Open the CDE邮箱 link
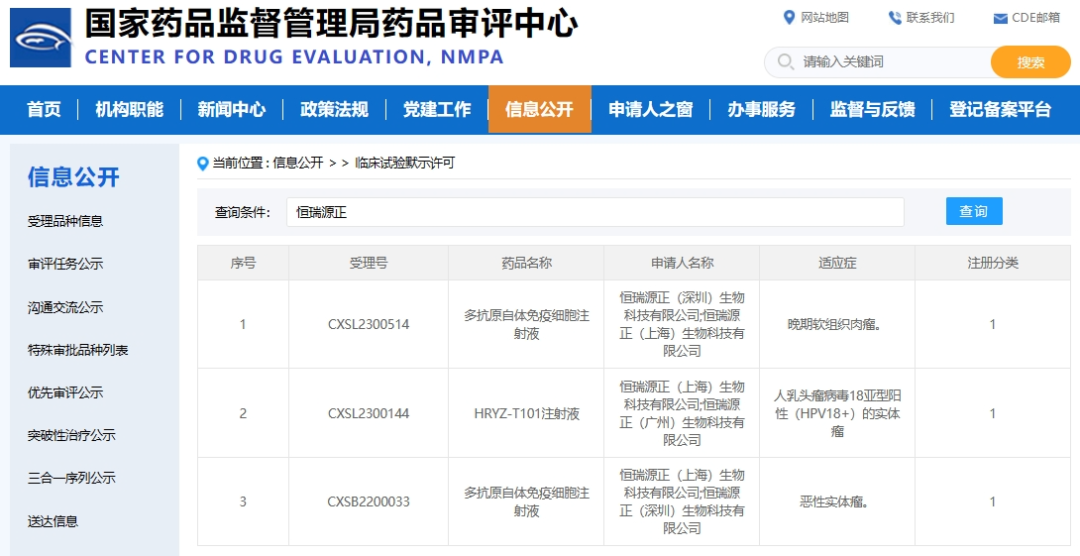 point(1036,18)
